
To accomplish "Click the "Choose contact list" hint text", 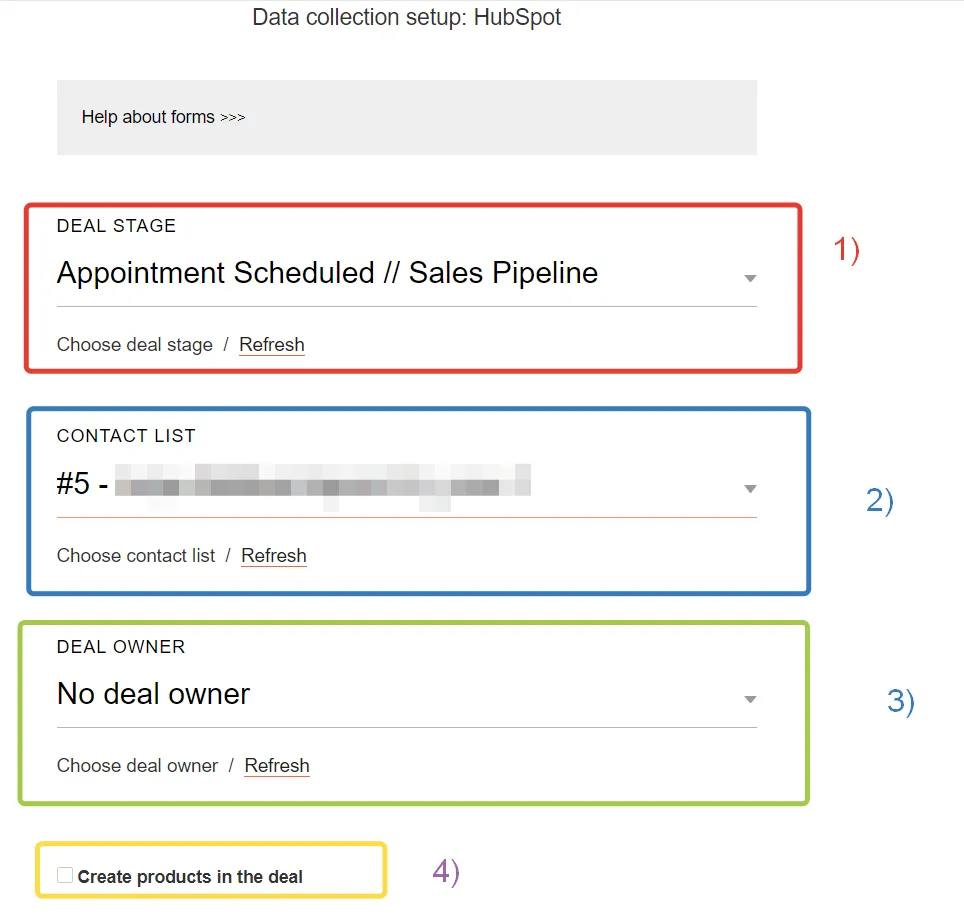I will 136,556.
